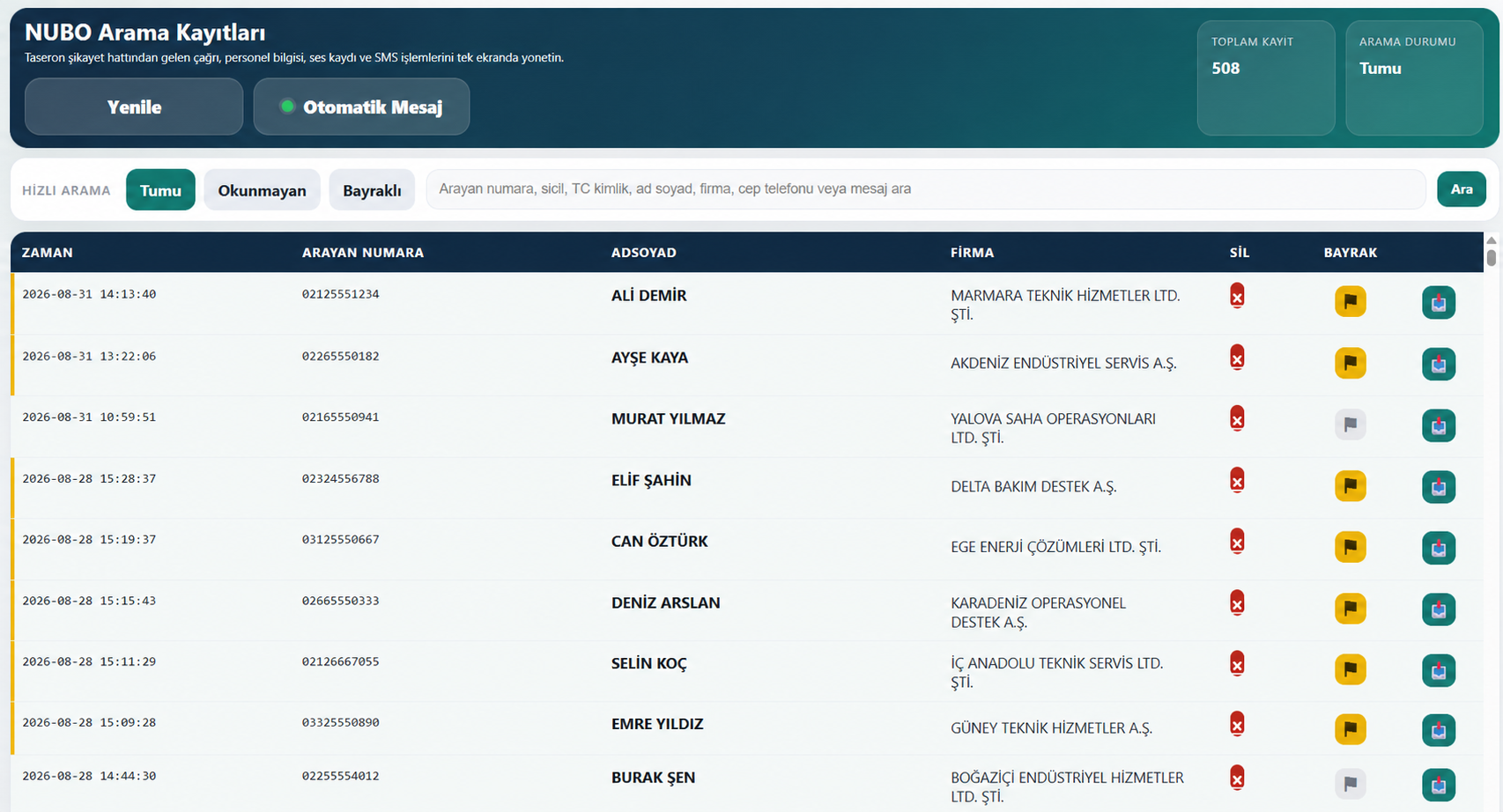This screenshot has width=1503, height=812.
Task: Sort by the ZAMAN column header
Action: point(48,253)
